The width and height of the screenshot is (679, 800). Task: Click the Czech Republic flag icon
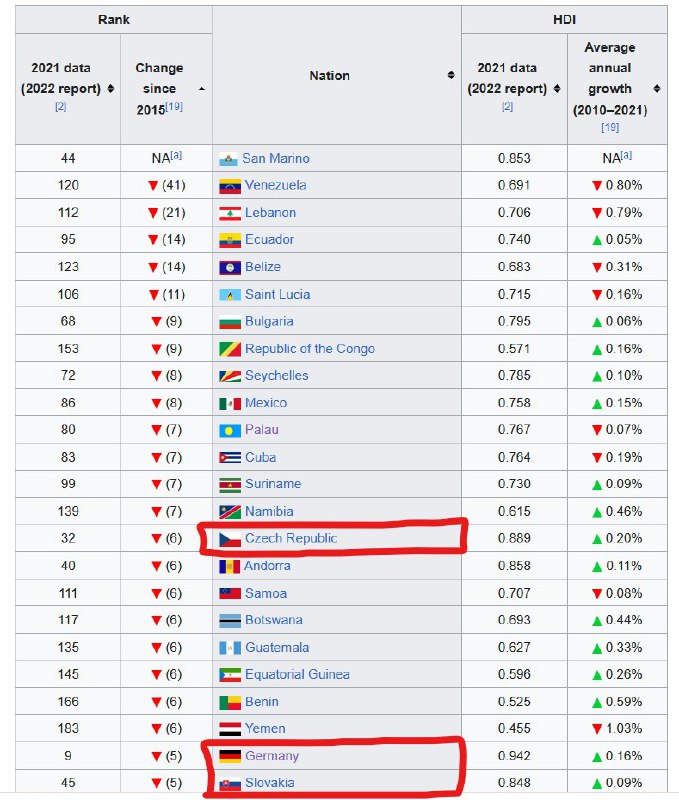(x=230, y=539)
